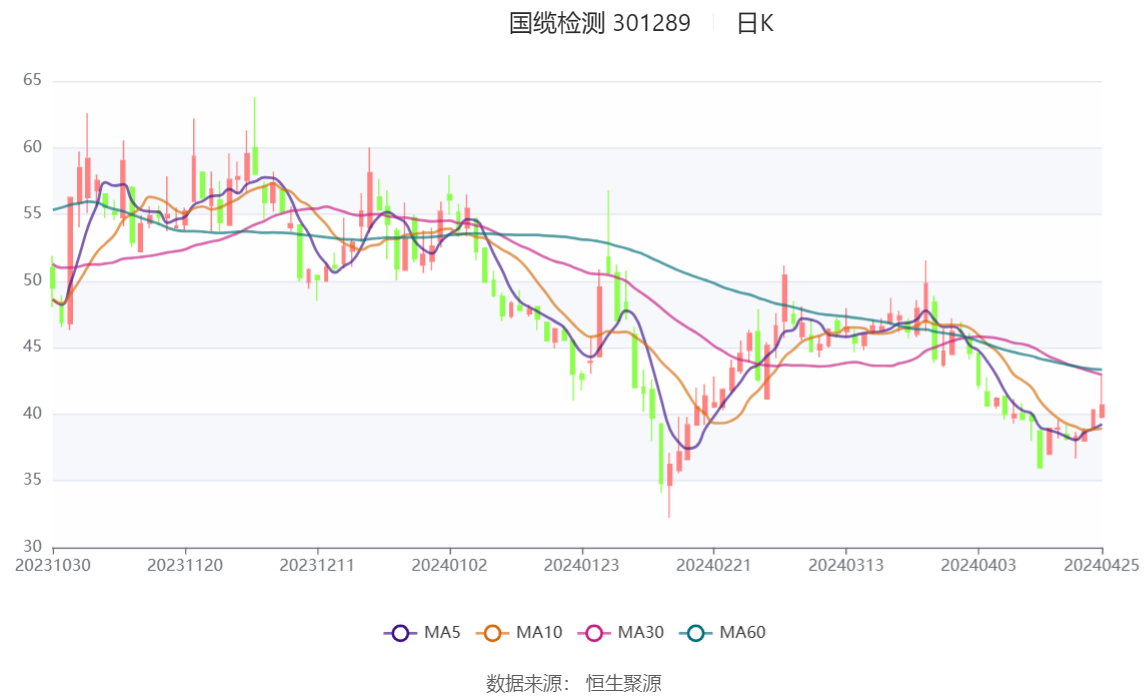Click x-axis date label 20240221
The width and height of the screenshot is (1148, 699).
[x=714, y=565]
